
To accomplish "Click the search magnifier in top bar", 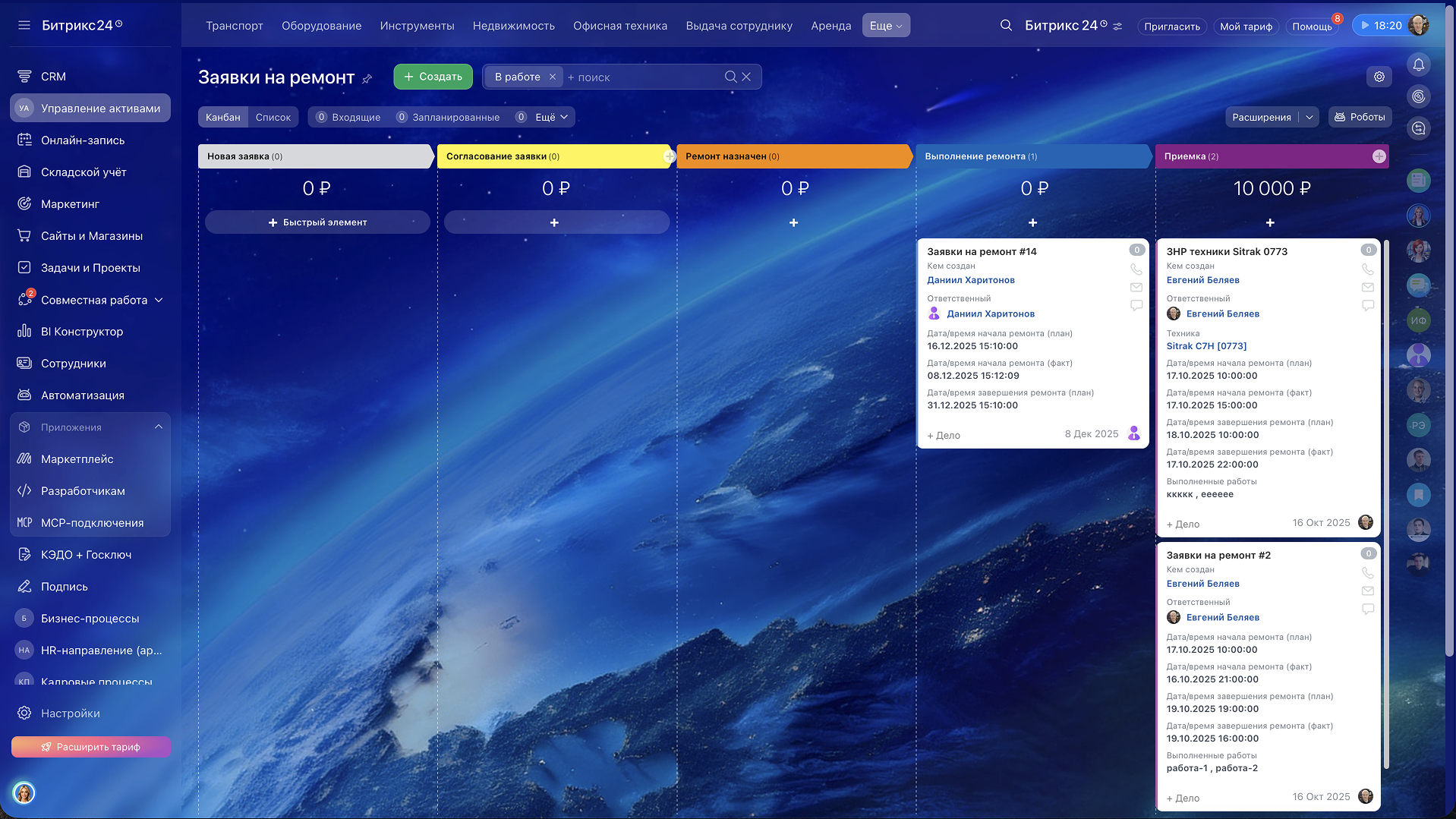I will pyautogui.click(x=1006, y=25).
